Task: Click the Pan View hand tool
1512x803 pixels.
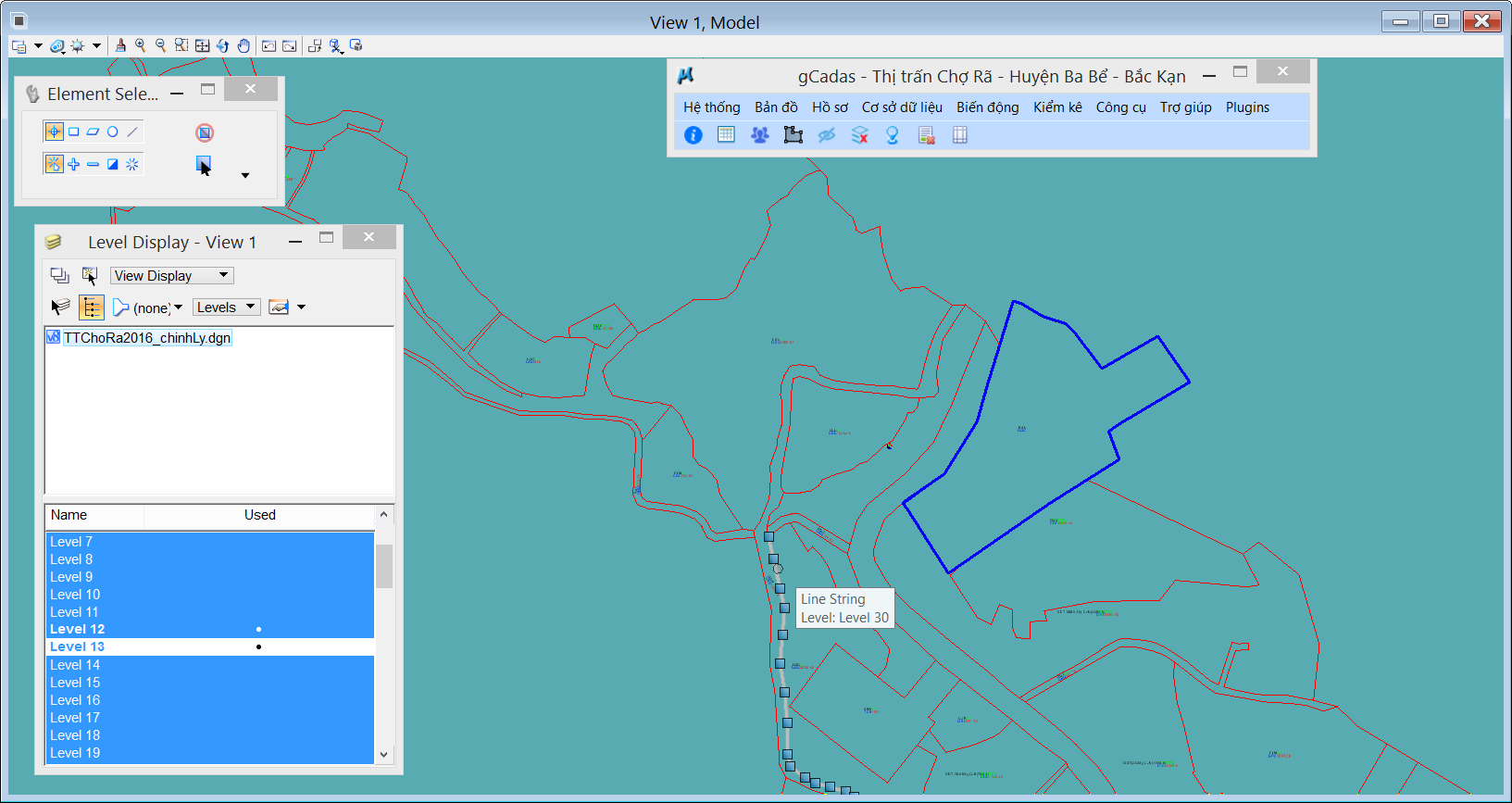Action: 244,45
